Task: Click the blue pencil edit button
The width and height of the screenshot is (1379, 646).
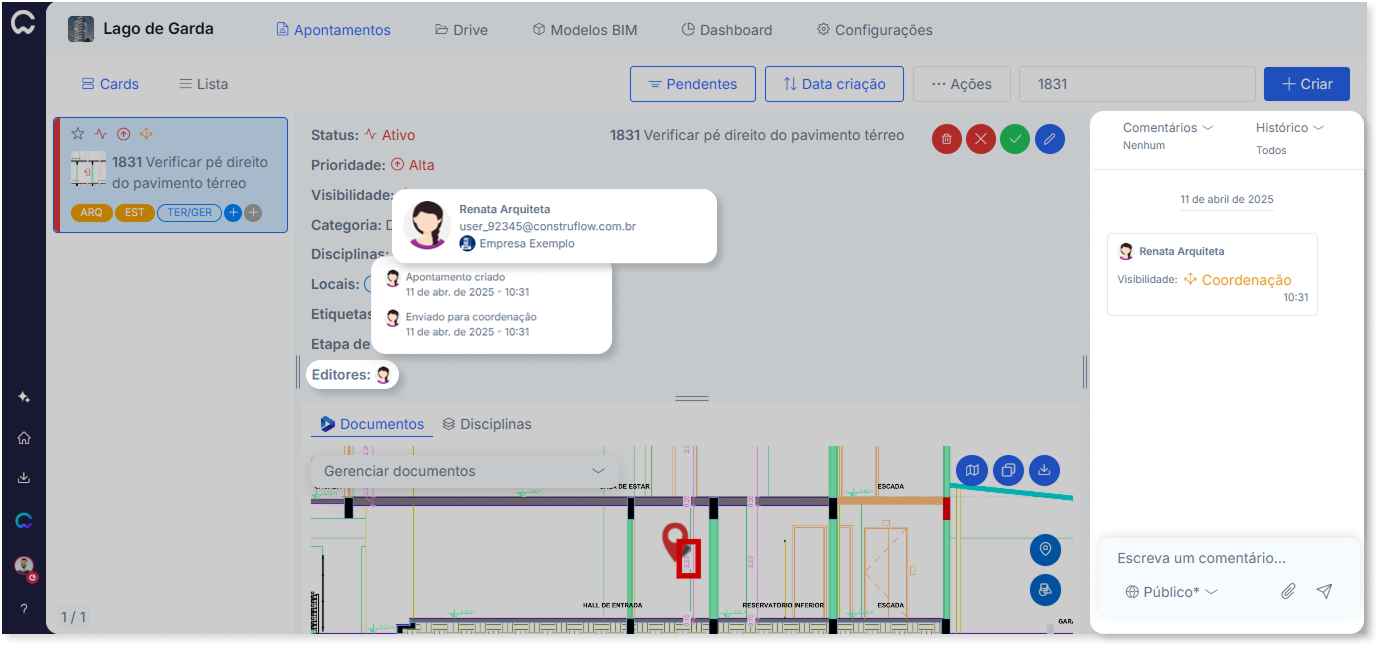Action: pyautogui.click(x=1049, y=139)
